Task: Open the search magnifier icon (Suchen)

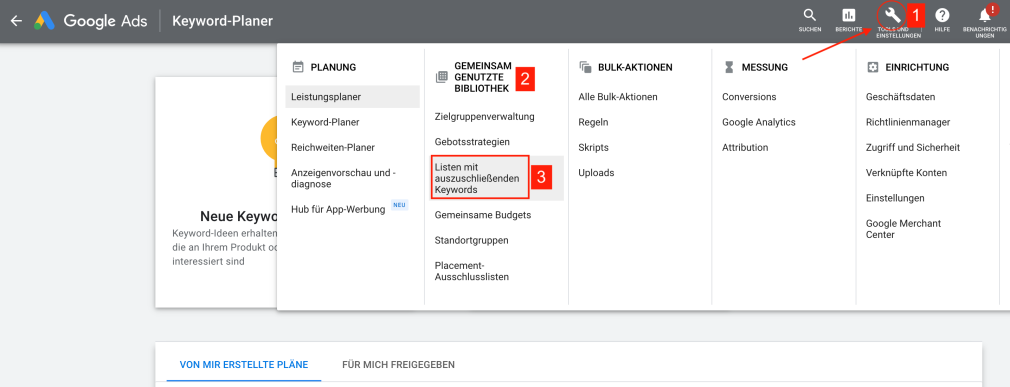Action: (x=810, y=15)
